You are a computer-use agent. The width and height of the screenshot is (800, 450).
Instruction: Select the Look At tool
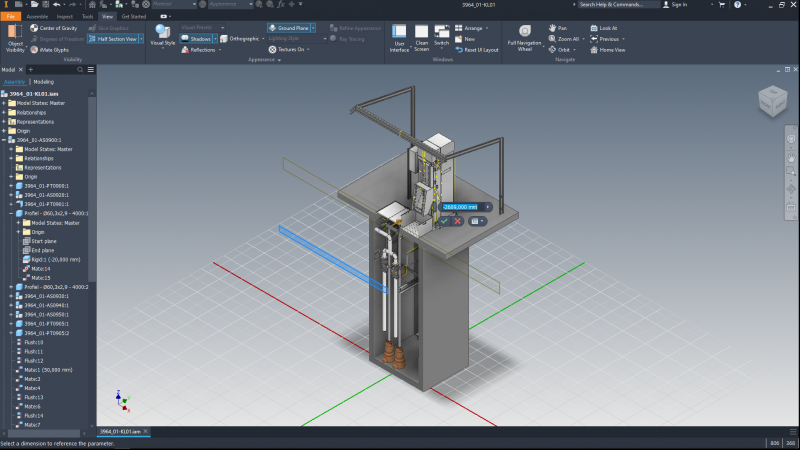point(608,28)
